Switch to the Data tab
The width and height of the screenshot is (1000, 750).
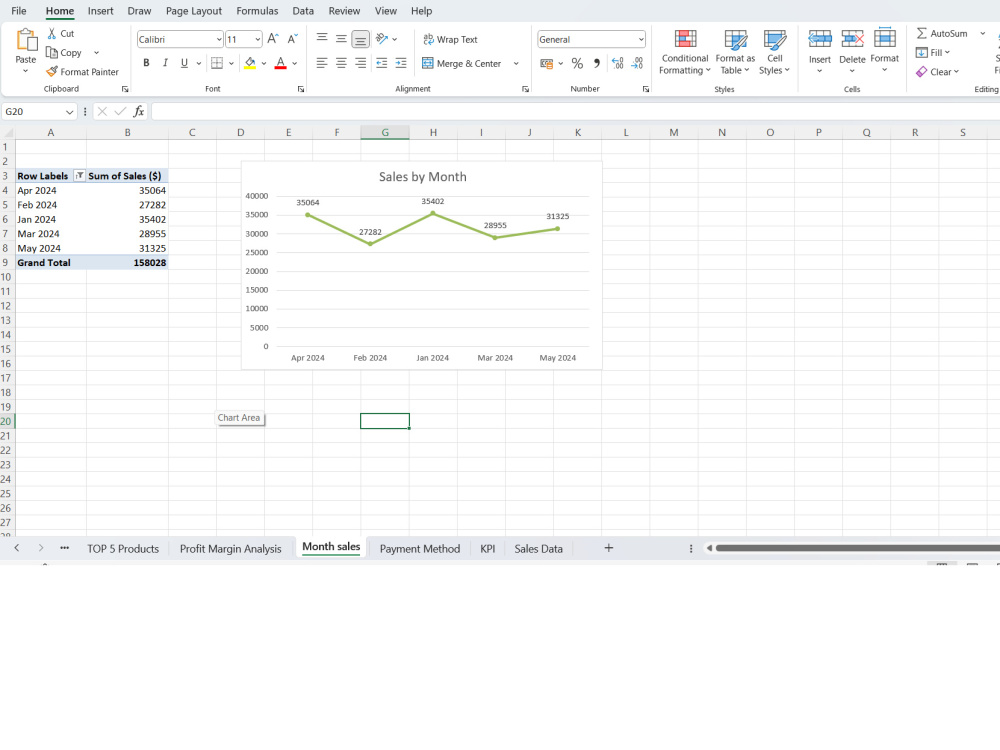[x=303, y=11]
